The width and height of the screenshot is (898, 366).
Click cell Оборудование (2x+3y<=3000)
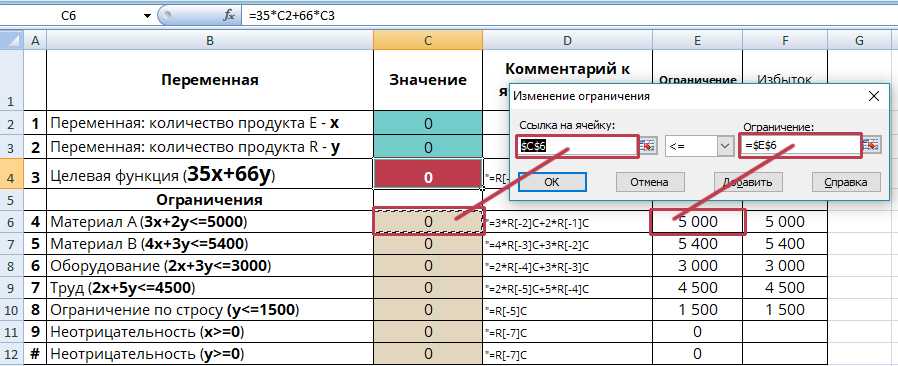pos(210,266)
